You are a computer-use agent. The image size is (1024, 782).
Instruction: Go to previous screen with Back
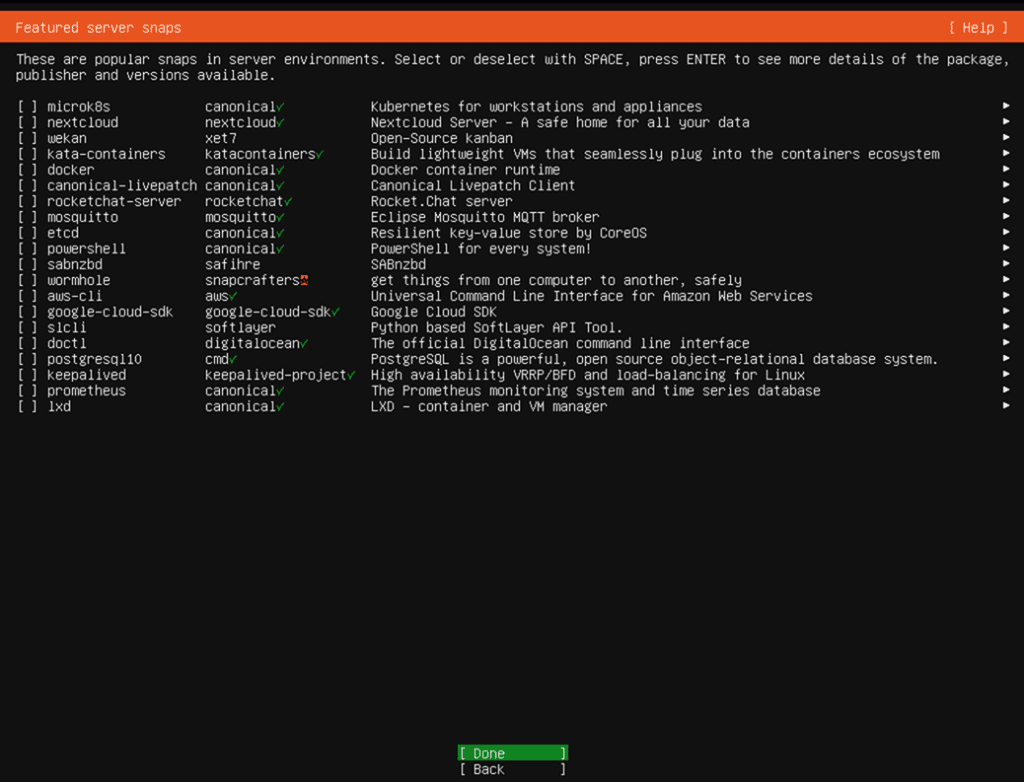click(x=513, y=770)
